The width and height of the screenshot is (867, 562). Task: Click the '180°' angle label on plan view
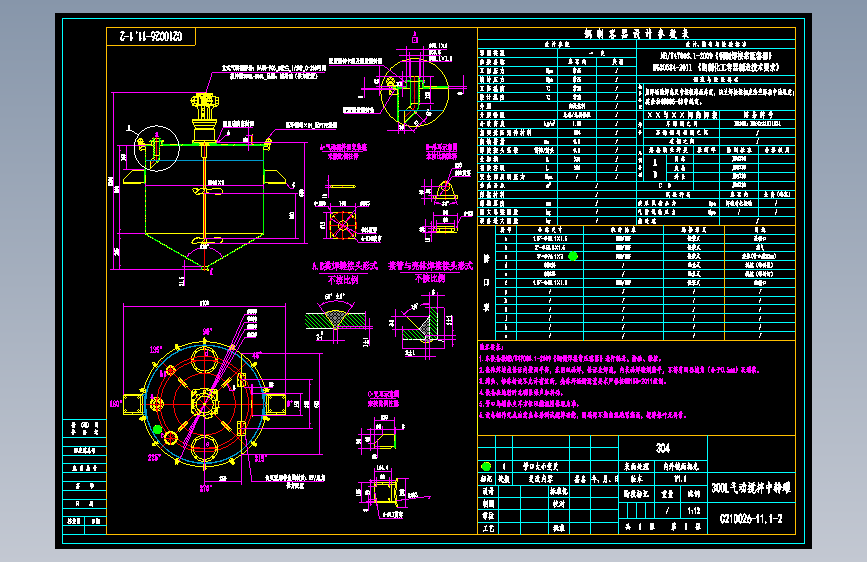tap(116, 404)
